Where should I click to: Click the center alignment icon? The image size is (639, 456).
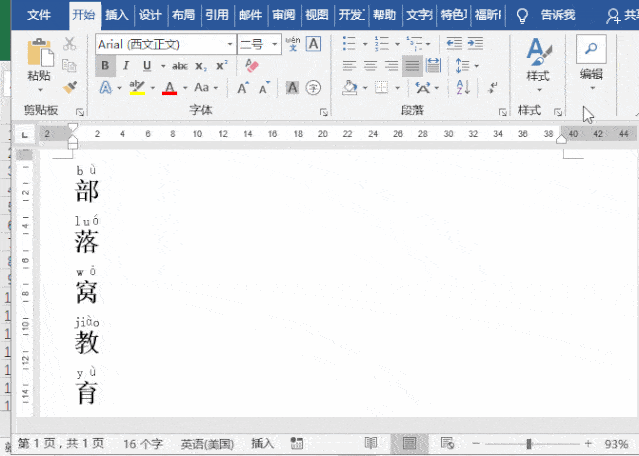[x=369, y=66]
